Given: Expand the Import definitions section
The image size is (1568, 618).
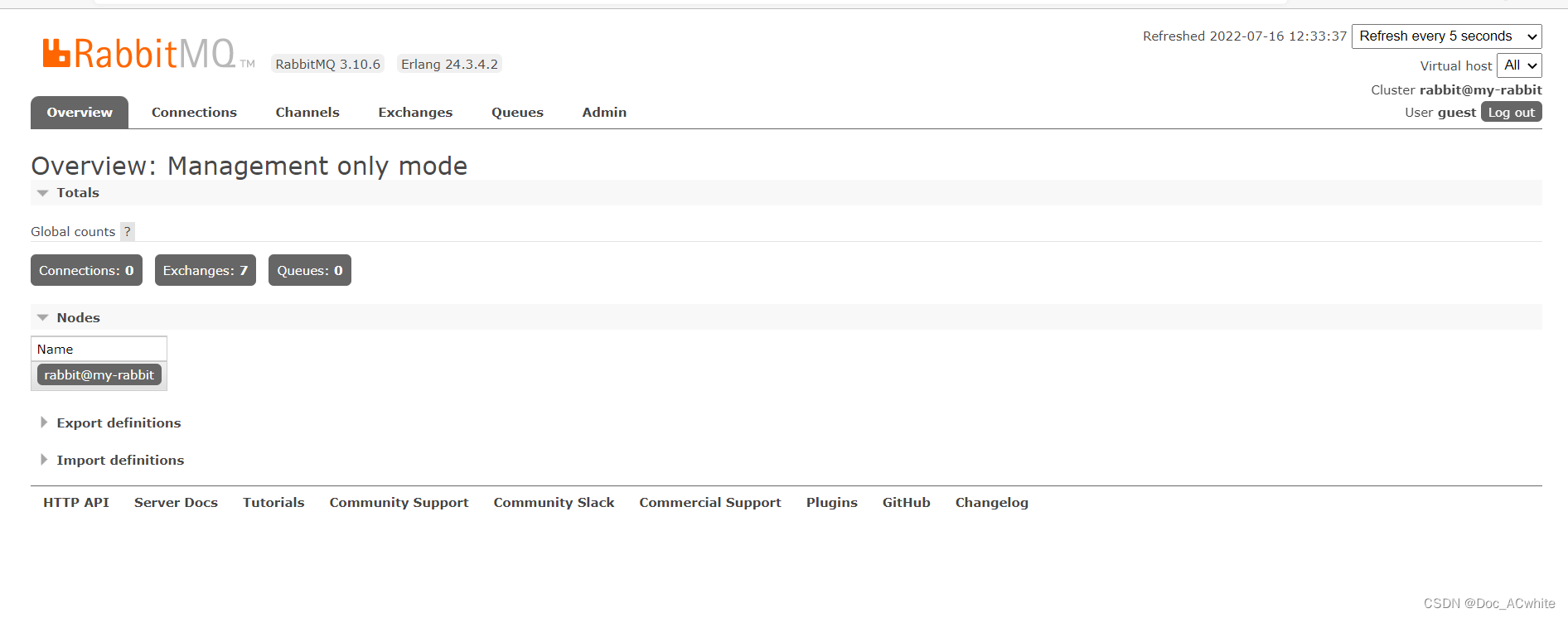Looking at the screenshot, I should click(x=120, y=461).
